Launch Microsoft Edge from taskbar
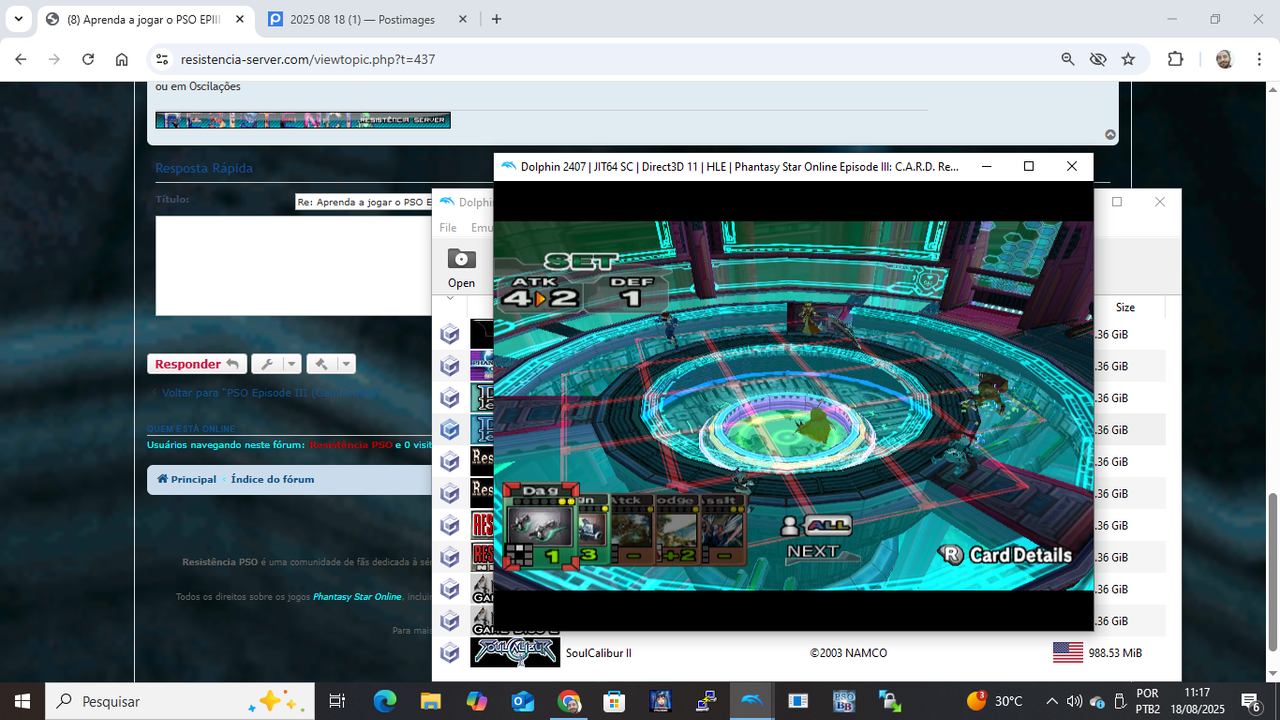This screenshot has height=720, width=1280. pyautogui.click(x=385, y=701)
